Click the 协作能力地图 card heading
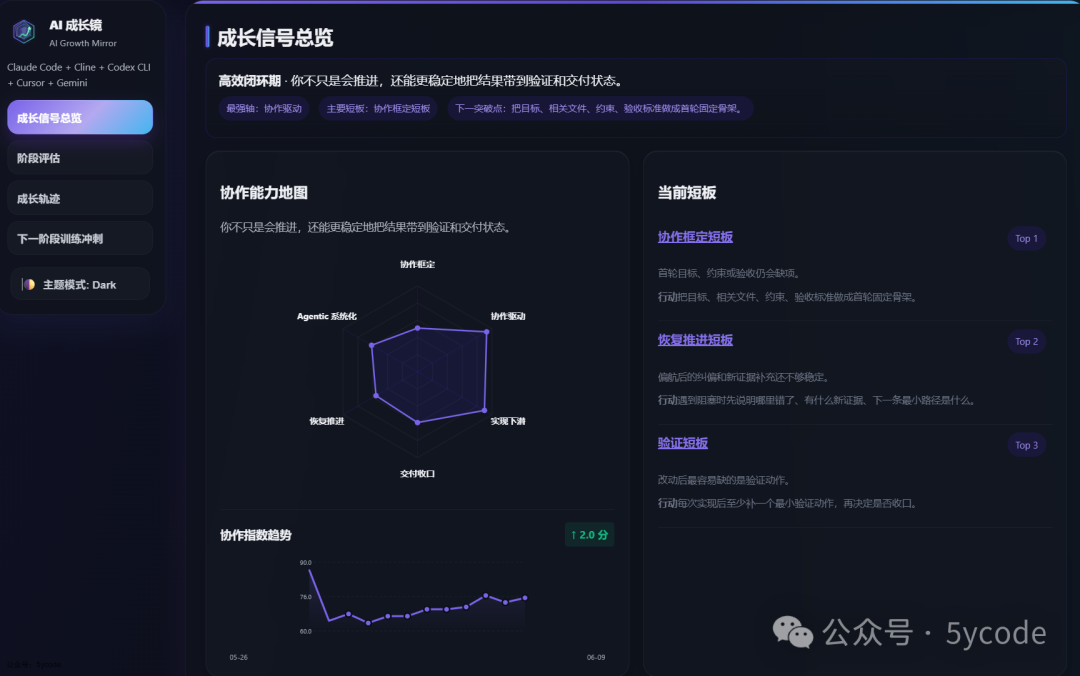The image size is (1080, 676). click(264, 193)
